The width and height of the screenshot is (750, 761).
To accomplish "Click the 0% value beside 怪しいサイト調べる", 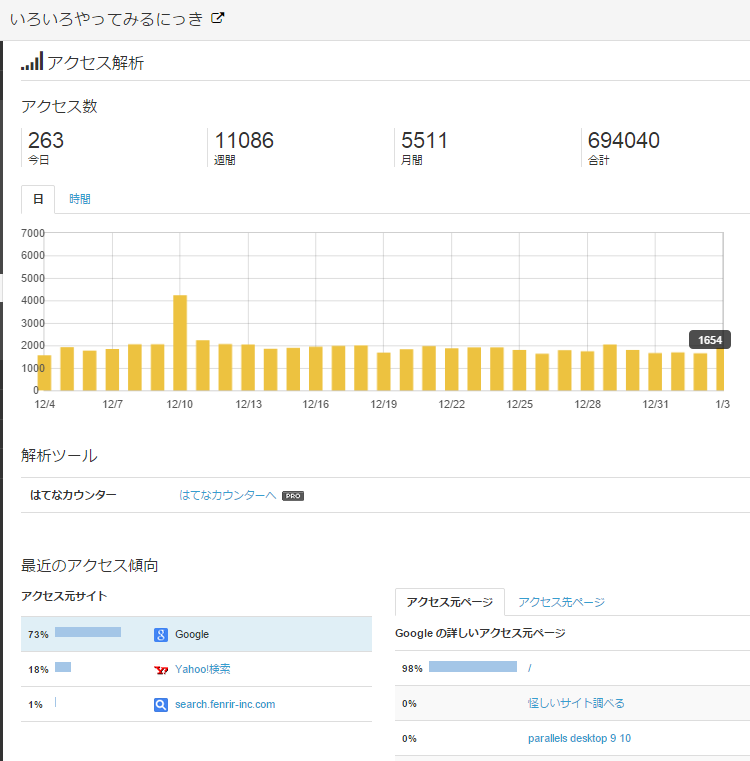I will (x=409, y=703).
